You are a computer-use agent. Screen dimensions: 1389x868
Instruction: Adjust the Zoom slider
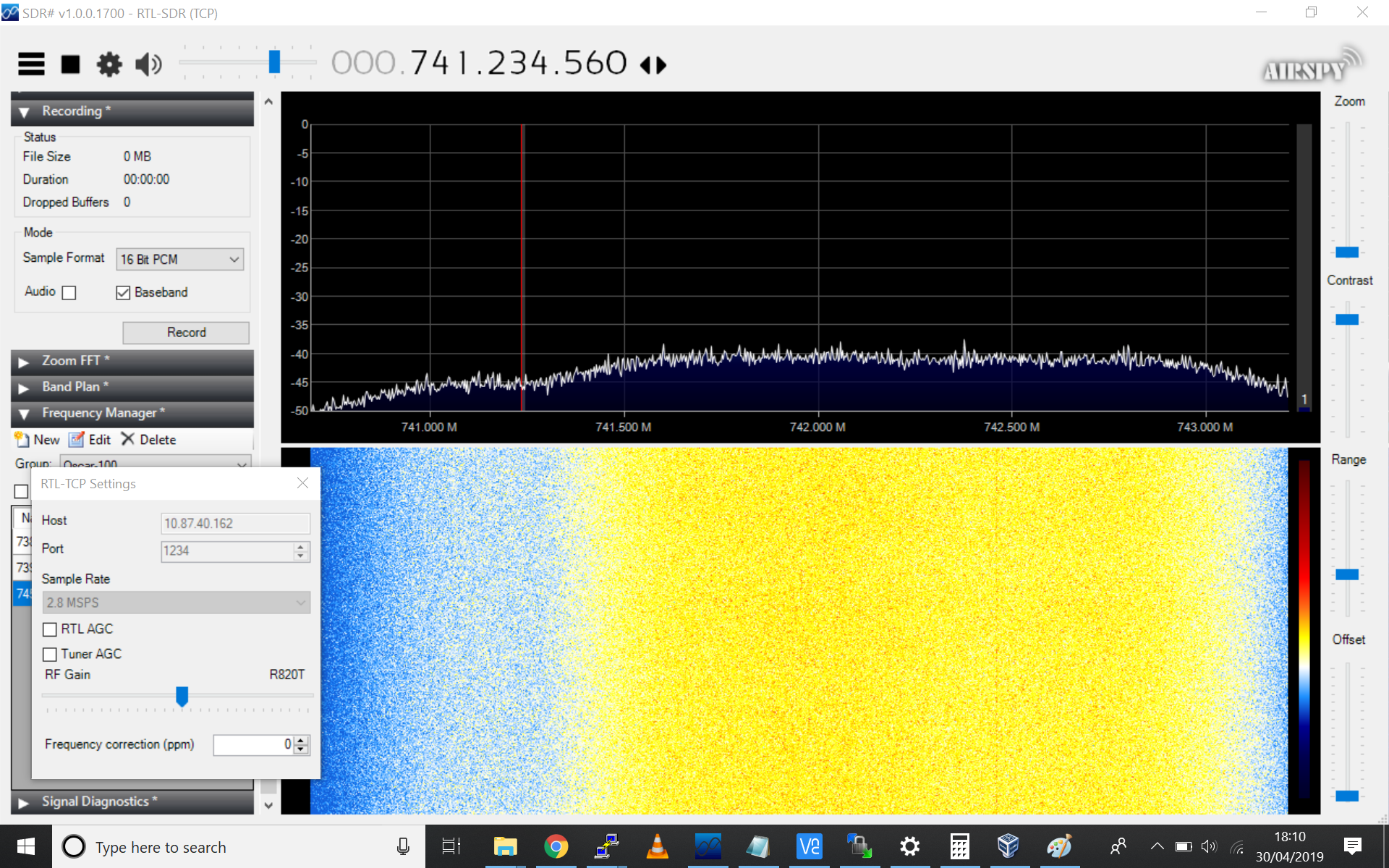click(x=1347, y=252)
